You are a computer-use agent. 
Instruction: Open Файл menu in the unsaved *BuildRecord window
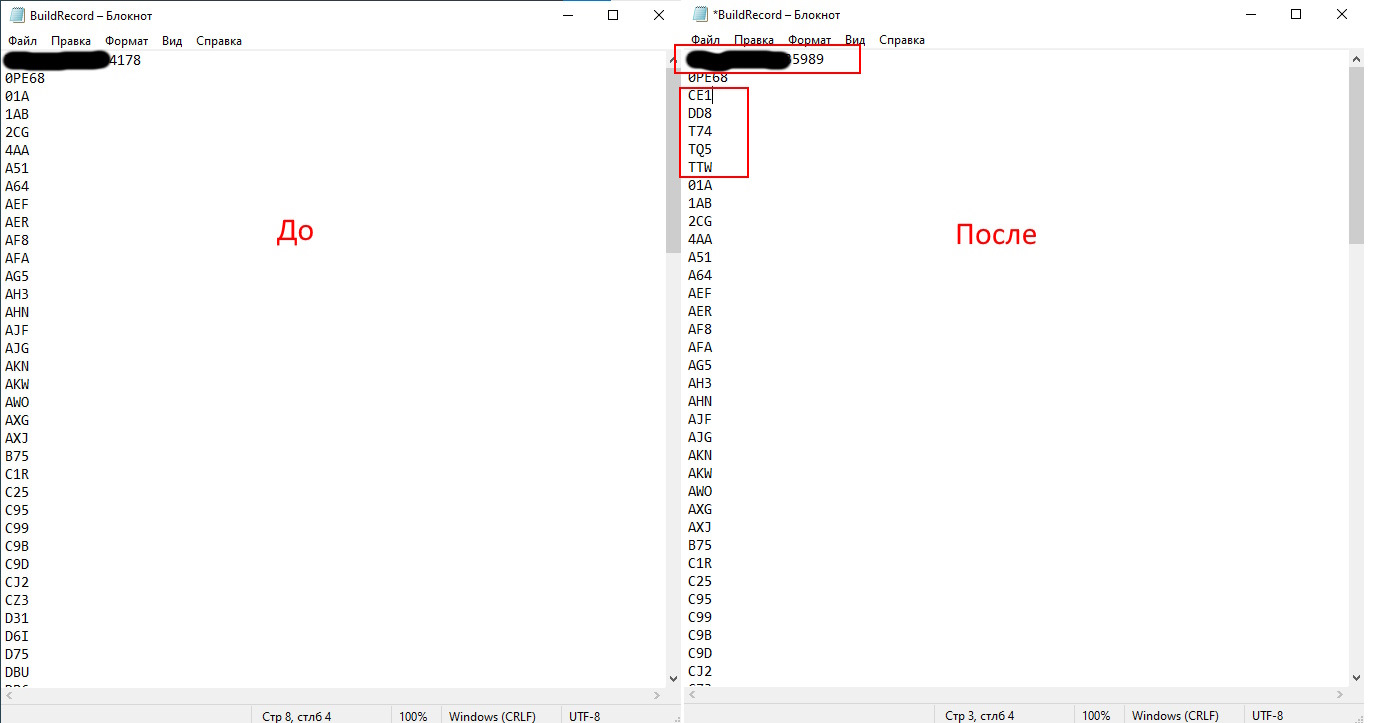pos(705,40)
